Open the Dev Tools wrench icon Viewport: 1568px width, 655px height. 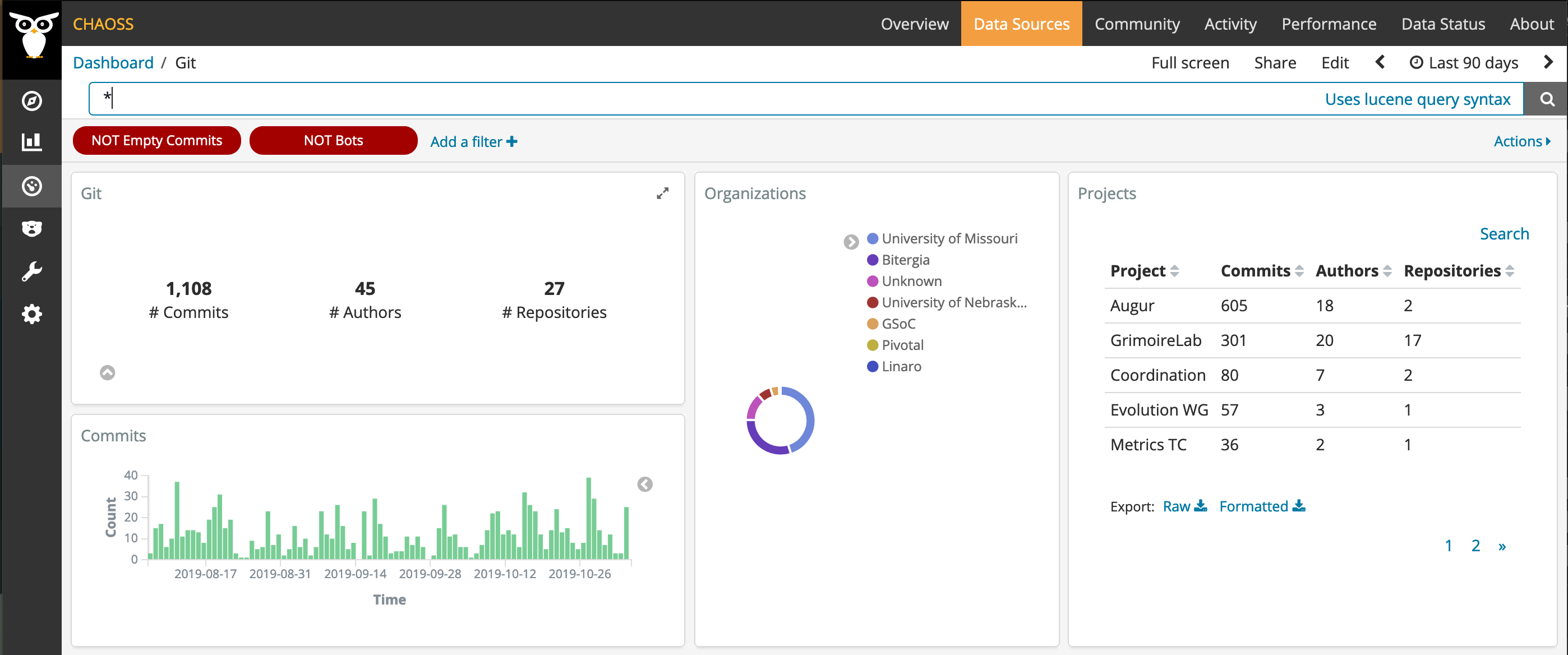(x=31, y=271)
